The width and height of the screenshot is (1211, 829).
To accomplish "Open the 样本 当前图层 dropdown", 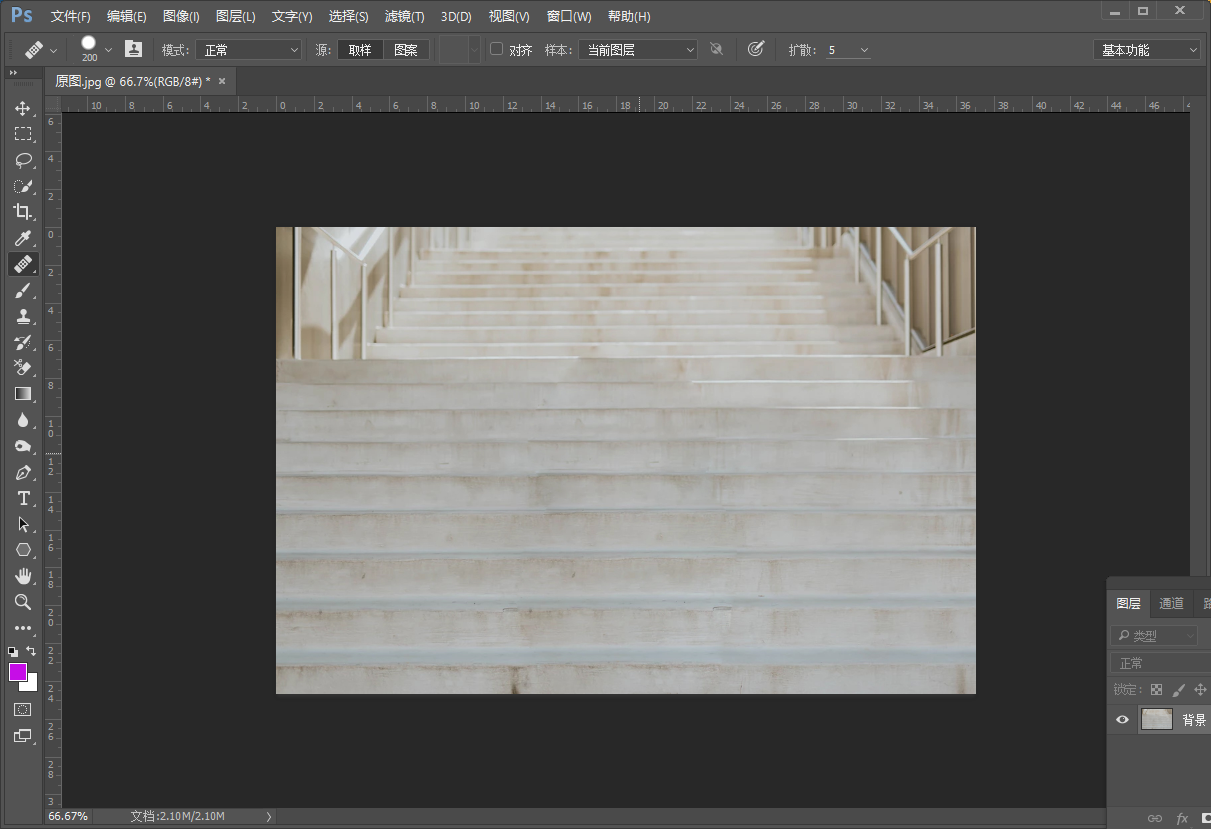I will [638, 50].
